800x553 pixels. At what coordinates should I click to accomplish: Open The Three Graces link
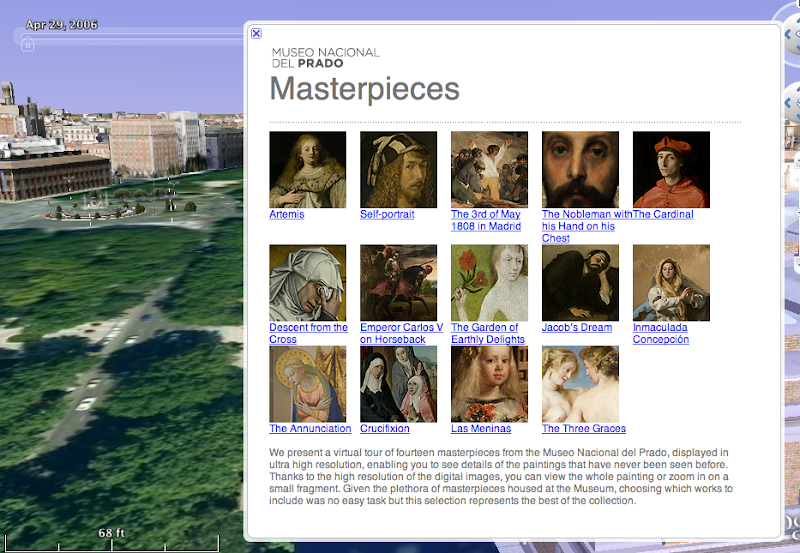pos(584,429)
